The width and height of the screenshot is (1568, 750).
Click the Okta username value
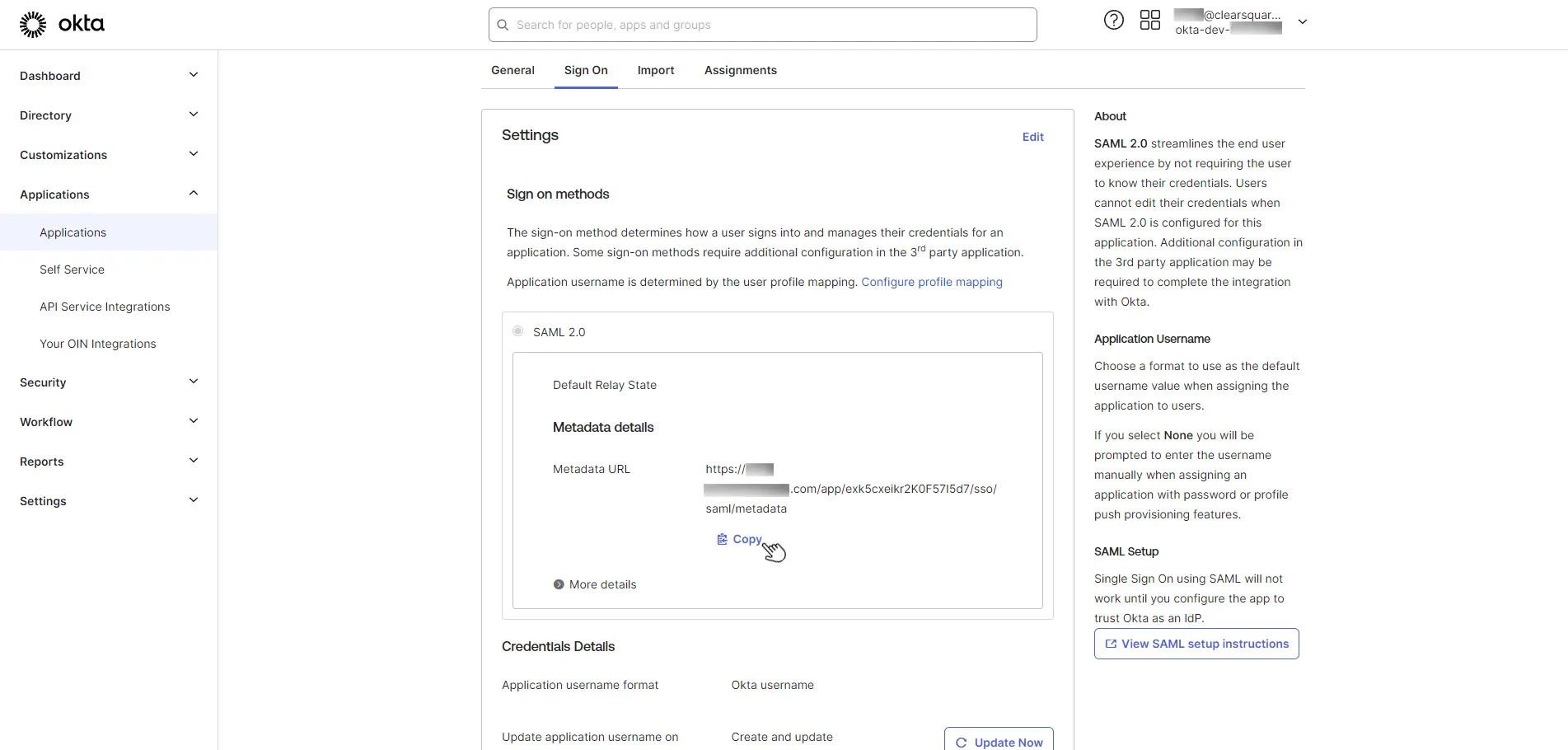point(772,685)
